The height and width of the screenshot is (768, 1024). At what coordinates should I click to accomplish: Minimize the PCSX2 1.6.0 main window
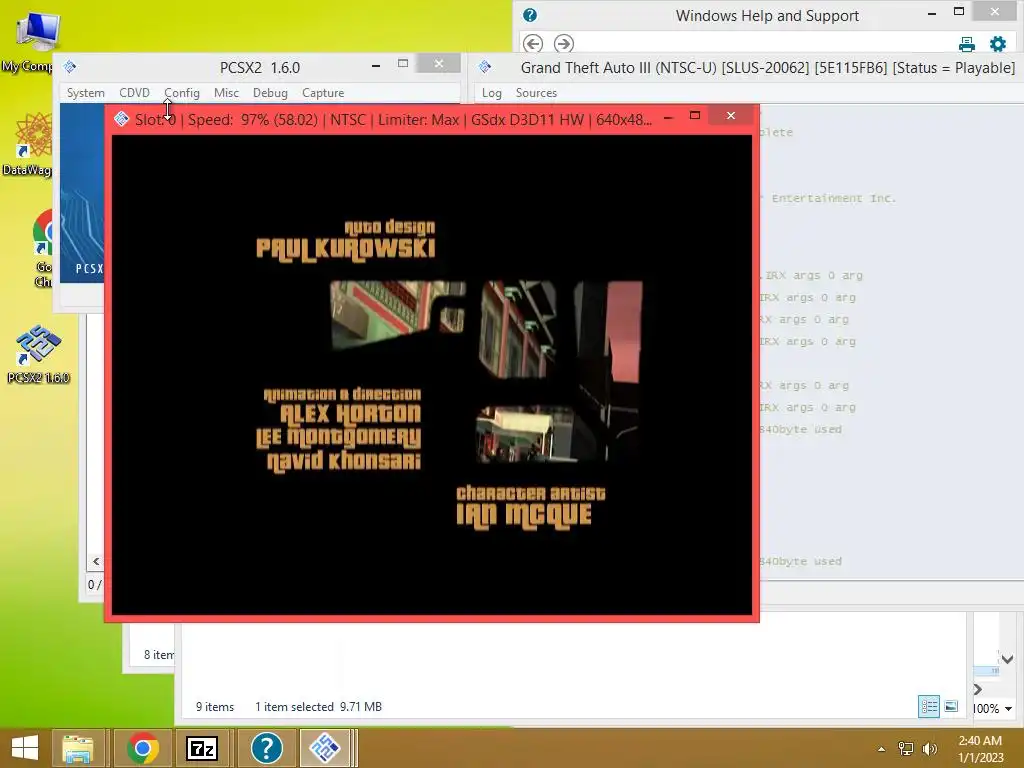coord(376,65)
